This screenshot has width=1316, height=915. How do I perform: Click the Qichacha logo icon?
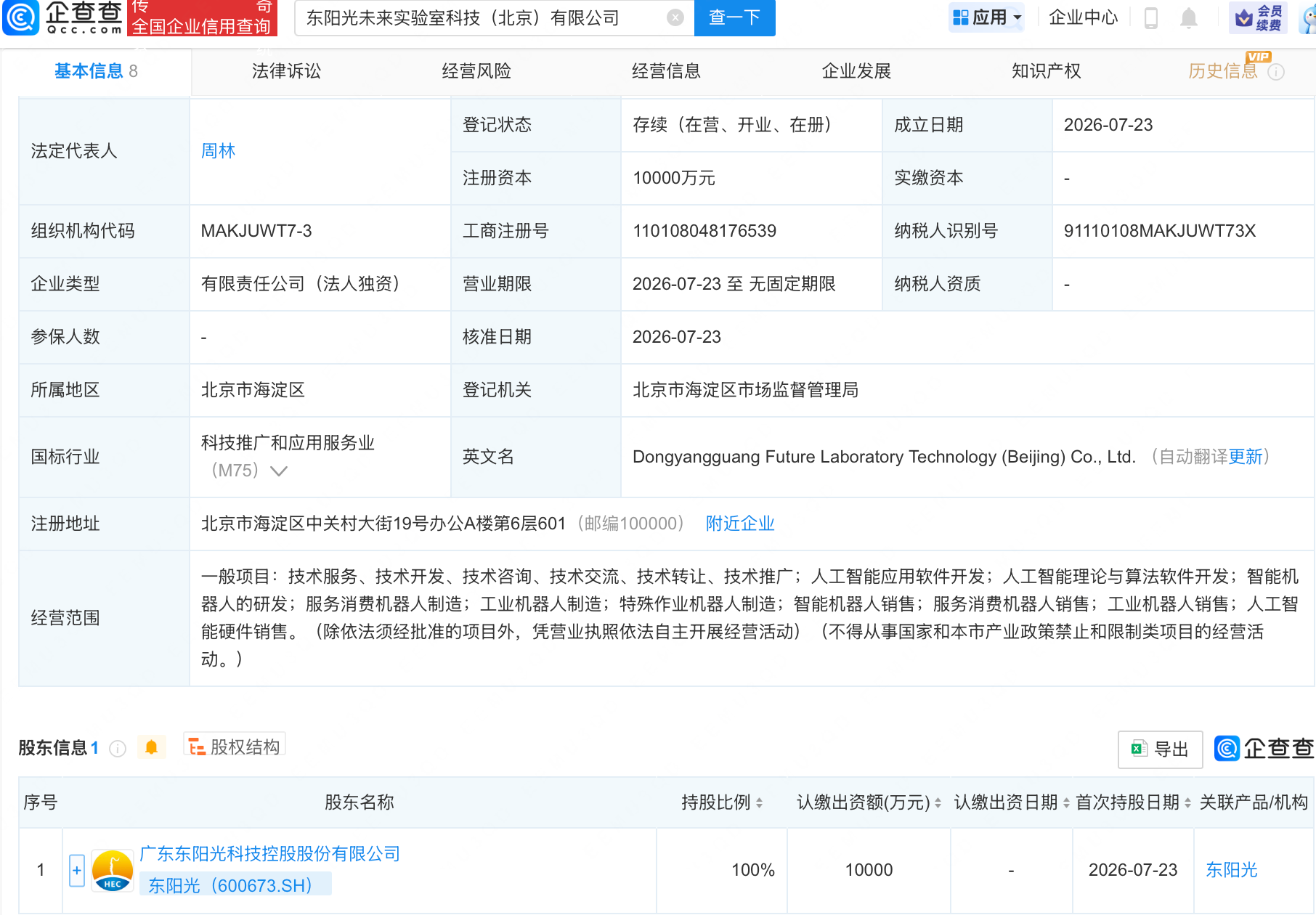tap(22, 18)
